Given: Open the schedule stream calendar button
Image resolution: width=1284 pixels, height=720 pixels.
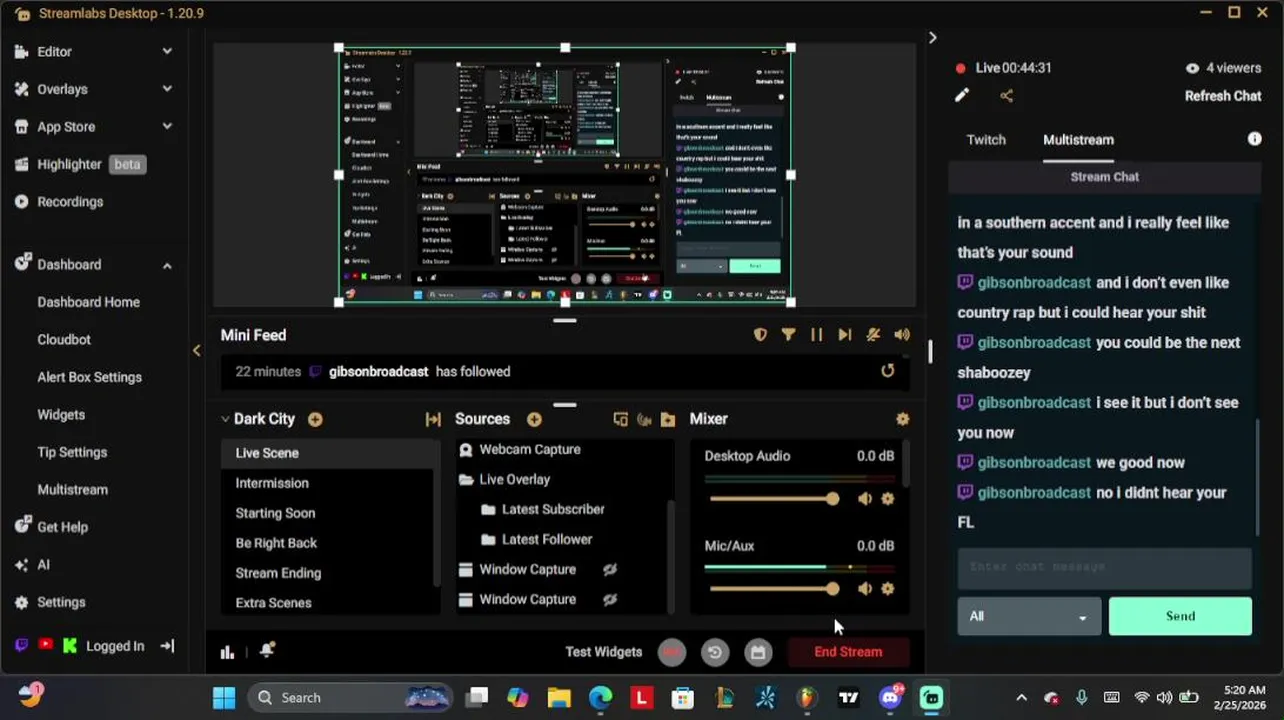Looking at the screenshot, I should click(x=758, y=652).
